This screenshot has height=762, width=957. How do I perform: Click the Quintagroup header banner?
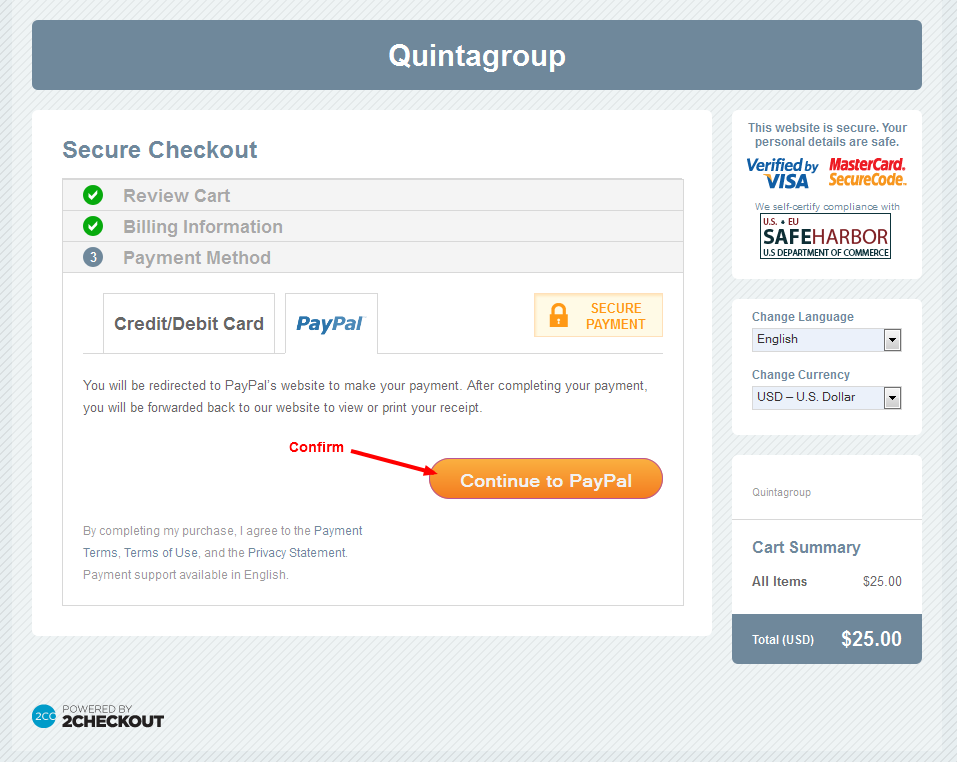(x=477, y=55)
